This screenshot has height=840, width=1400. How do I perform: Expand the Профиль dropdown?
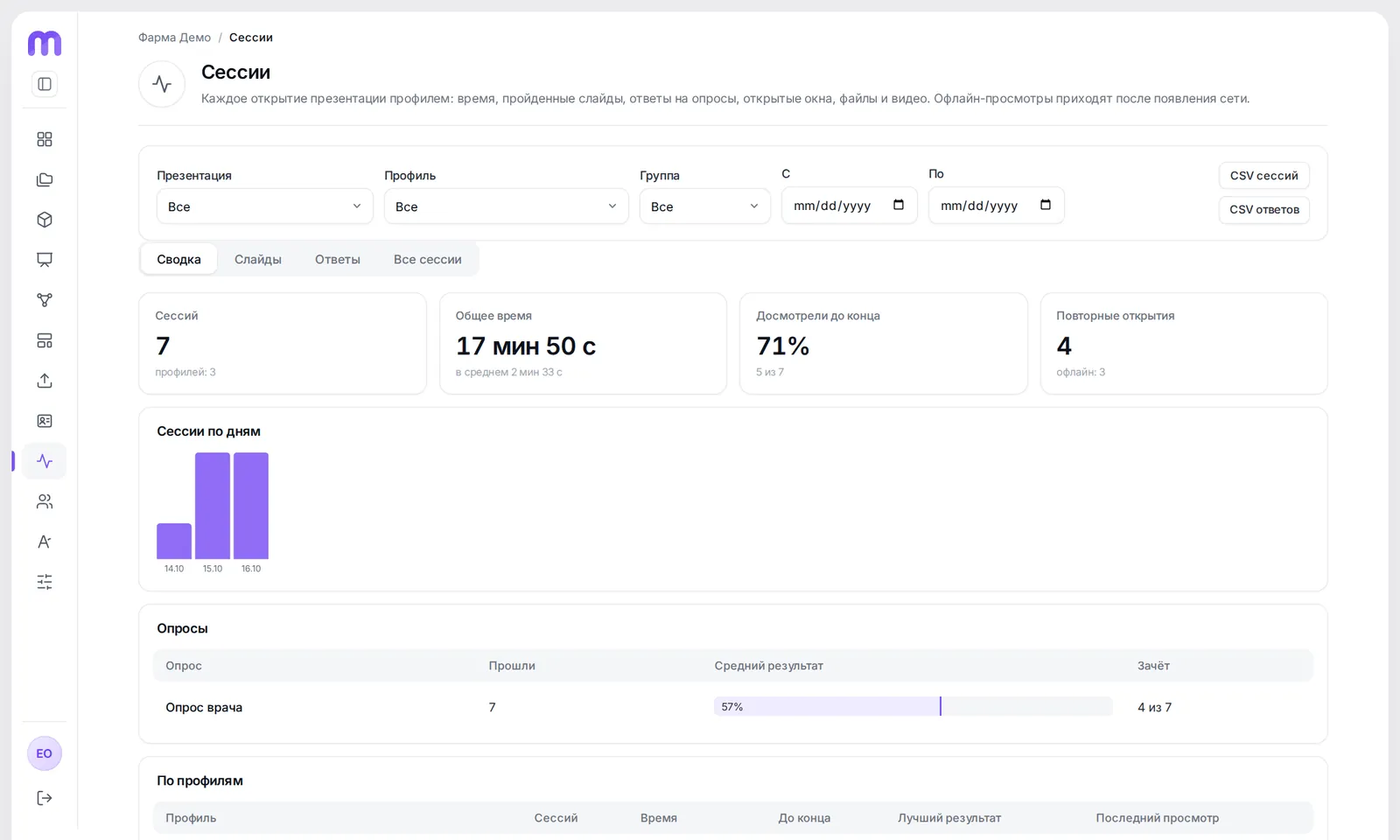pos(507,206)
